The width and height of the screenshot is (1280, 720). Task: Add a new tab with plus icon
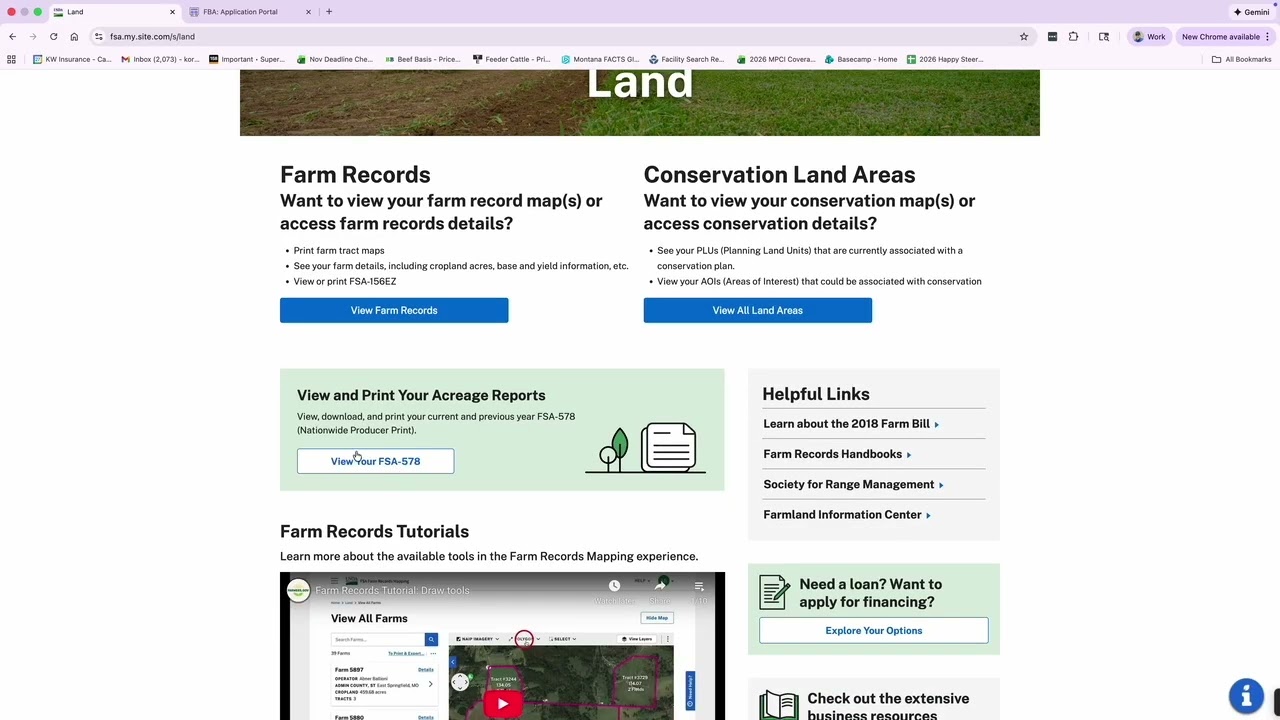pyautogui.click(x=329, y=12)
